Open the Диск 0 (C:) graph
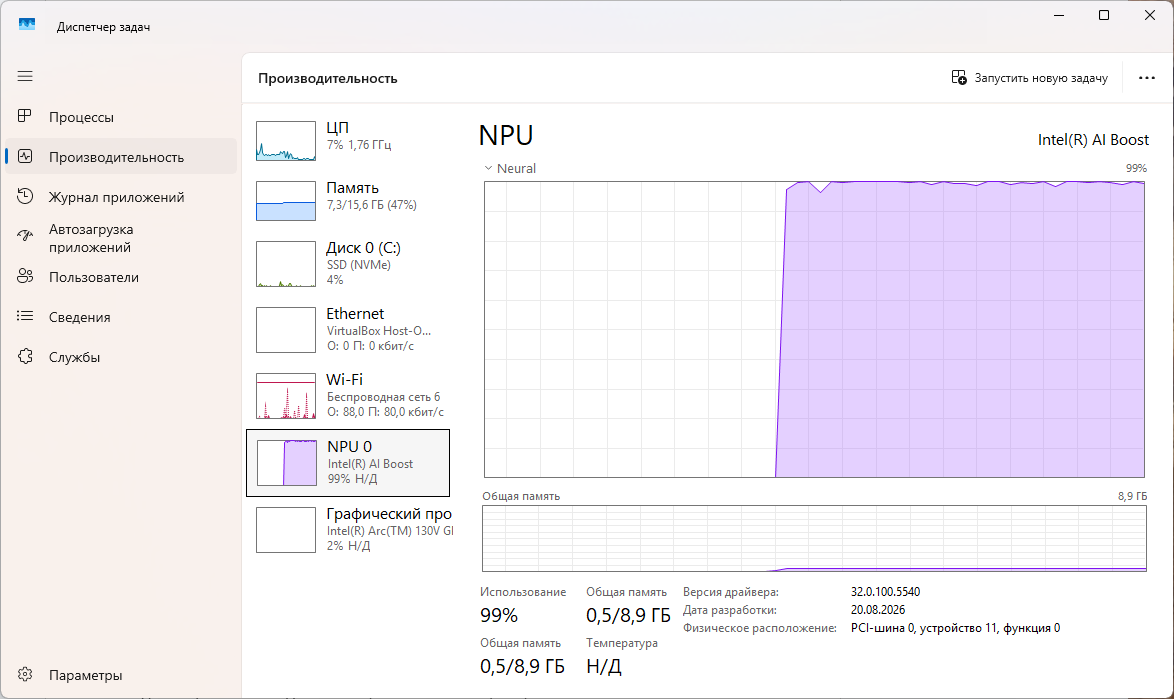Image resolution: width=1174 pixels, height=699 pixels. point(348,263)
